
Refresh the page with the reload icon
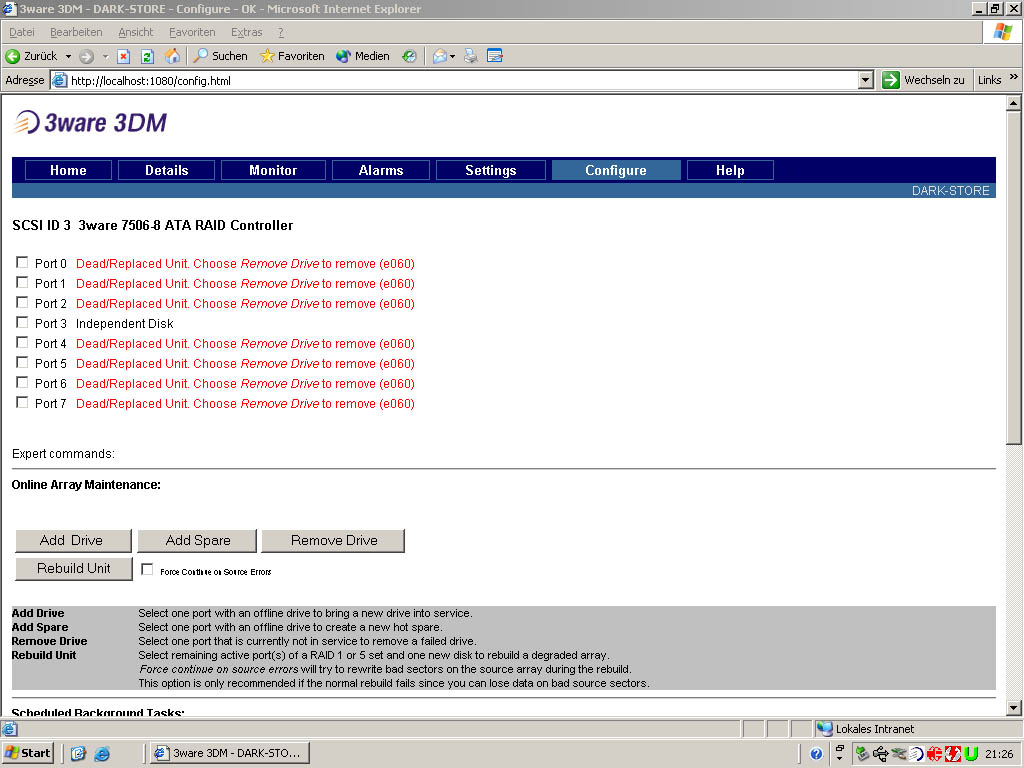147,56
